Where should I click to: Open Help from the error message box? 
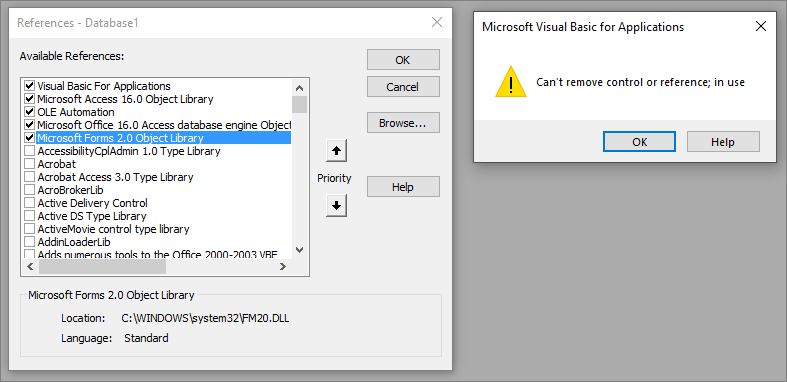pos(723,142)
